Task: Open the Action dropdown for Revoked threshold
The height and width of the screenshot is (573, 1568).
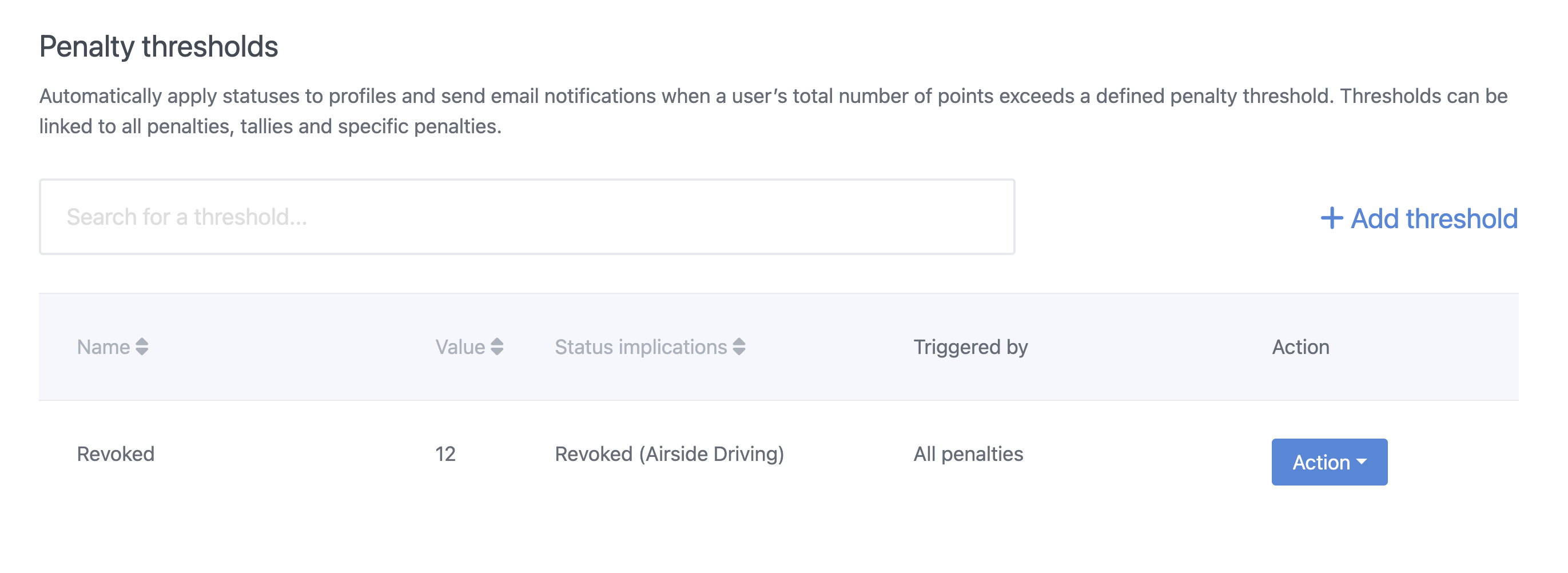Action: coord(1329,462)
